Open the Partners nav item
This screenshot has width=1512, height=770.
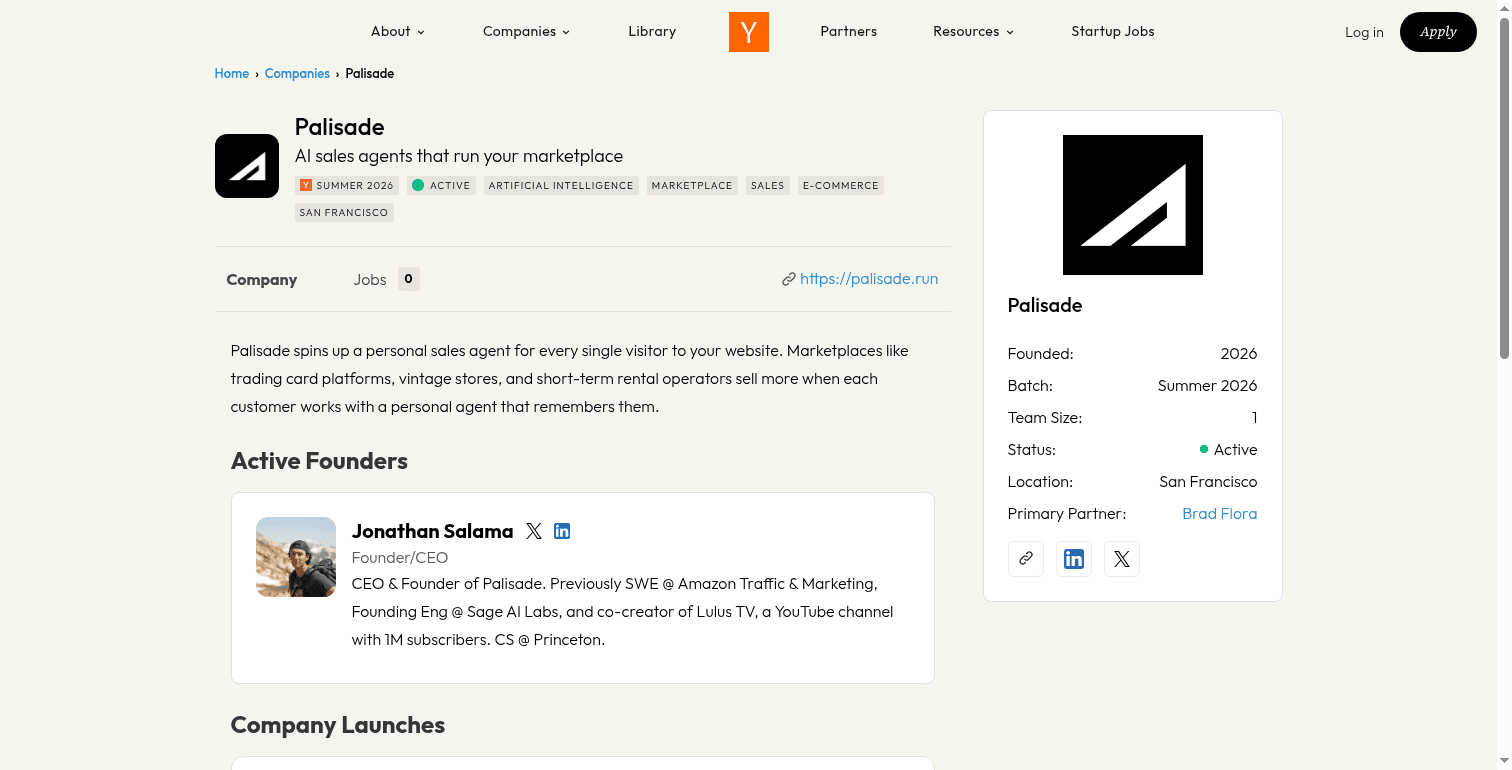click(x=848, y=31)
